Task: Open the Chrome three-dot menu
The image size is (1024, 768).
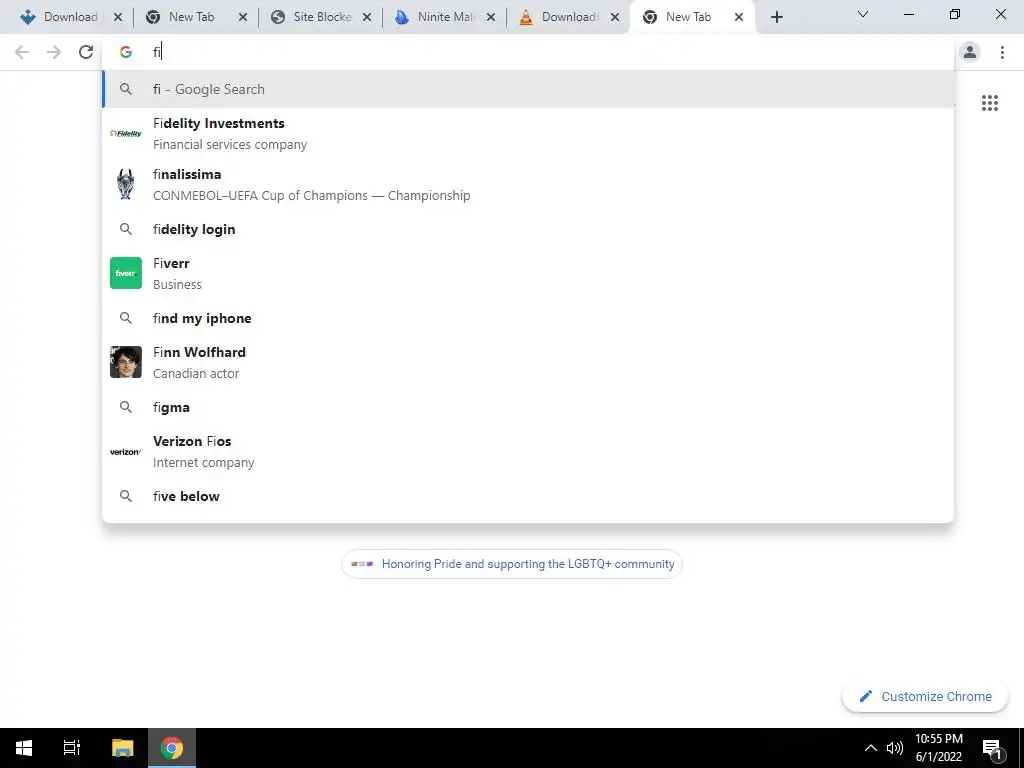Action: pos(1002,52)
